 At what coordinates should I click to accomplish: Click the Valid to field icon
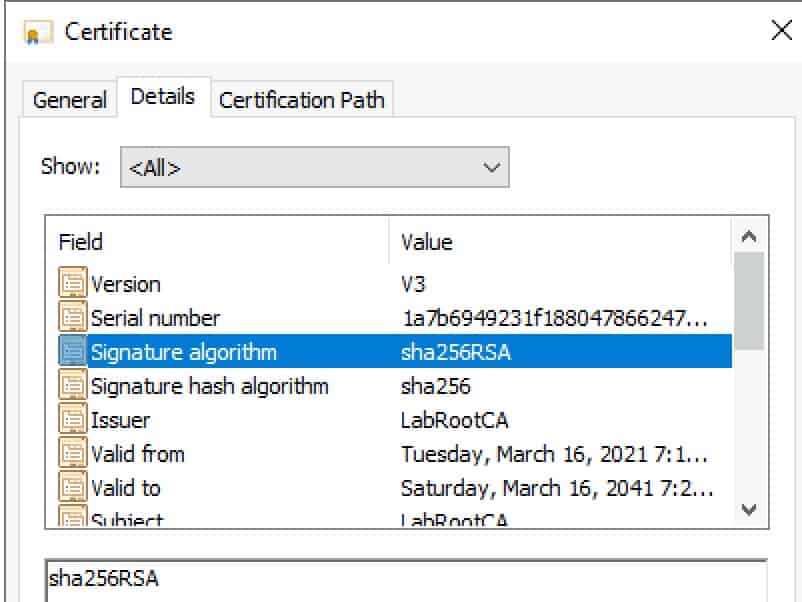tap(73, 488)
